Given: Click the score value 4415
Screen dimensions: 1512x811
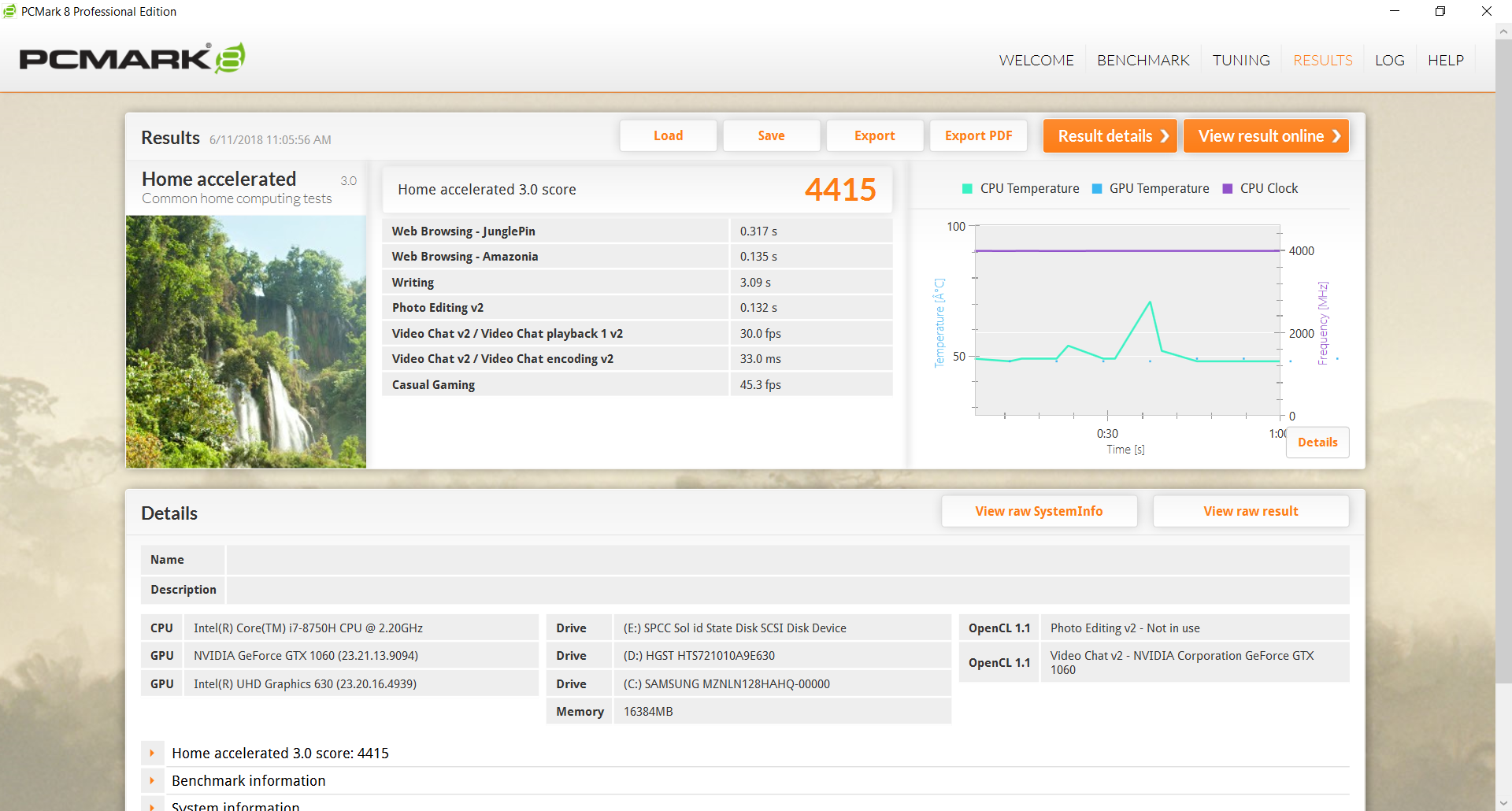Looking at the screenshot, I should click(x=840, y=190).
